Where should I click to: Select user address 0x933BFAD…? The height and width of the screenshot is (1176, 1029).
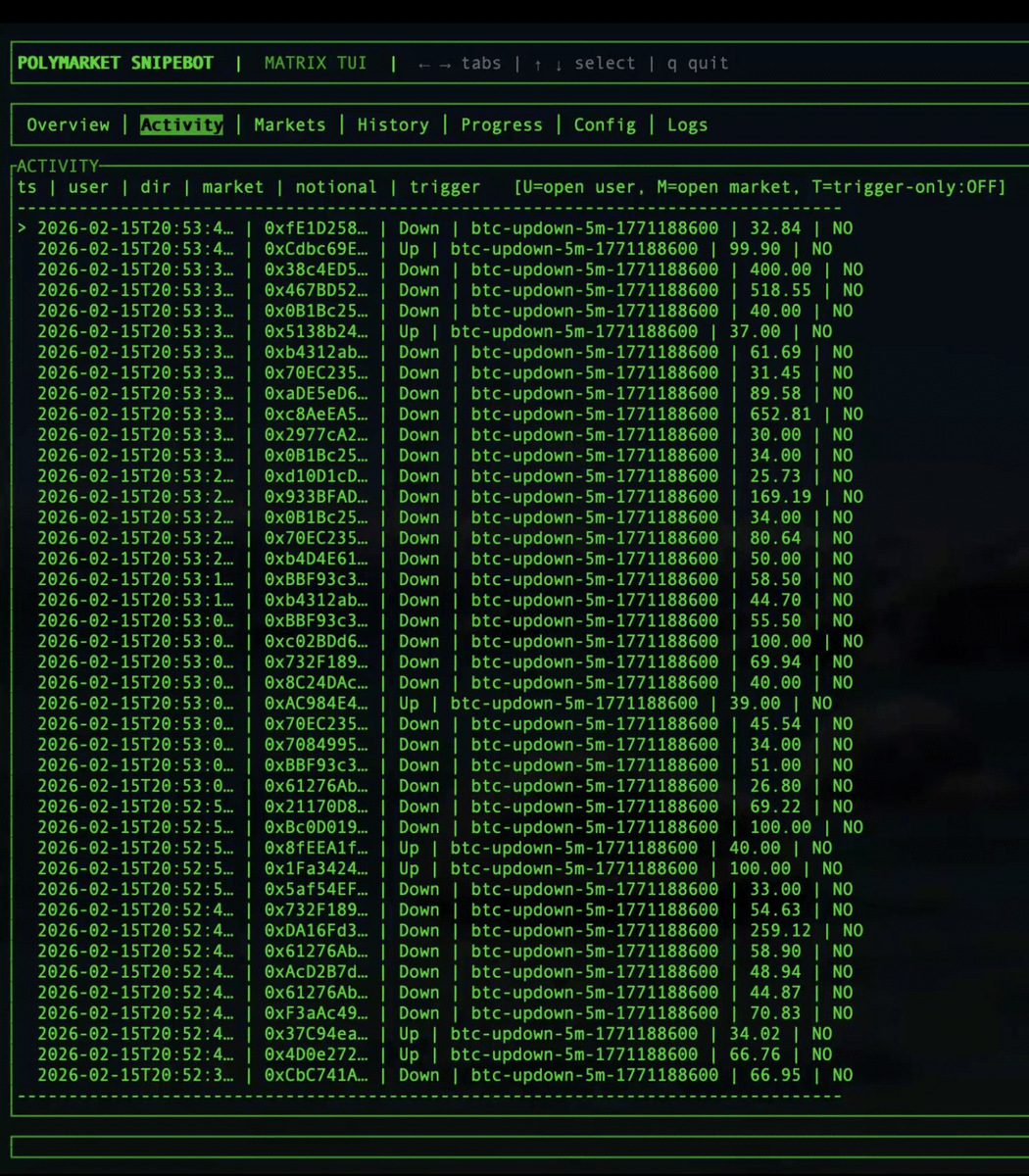click(317, 497)
